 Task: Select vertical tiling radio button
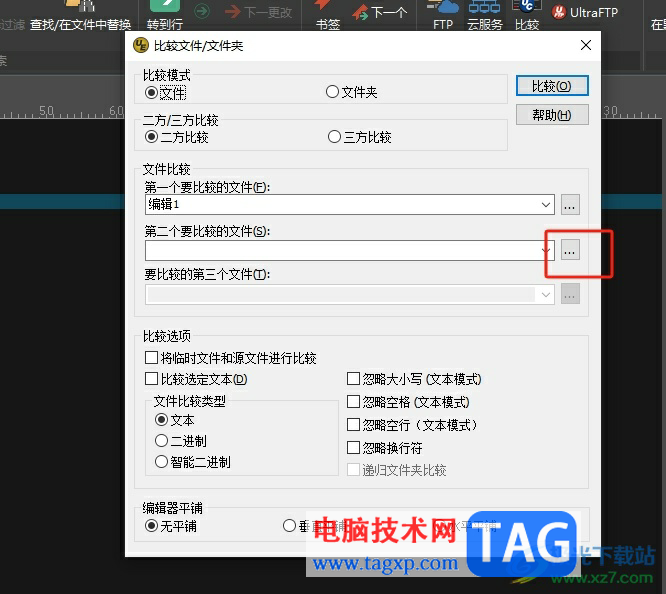point(289,526)
